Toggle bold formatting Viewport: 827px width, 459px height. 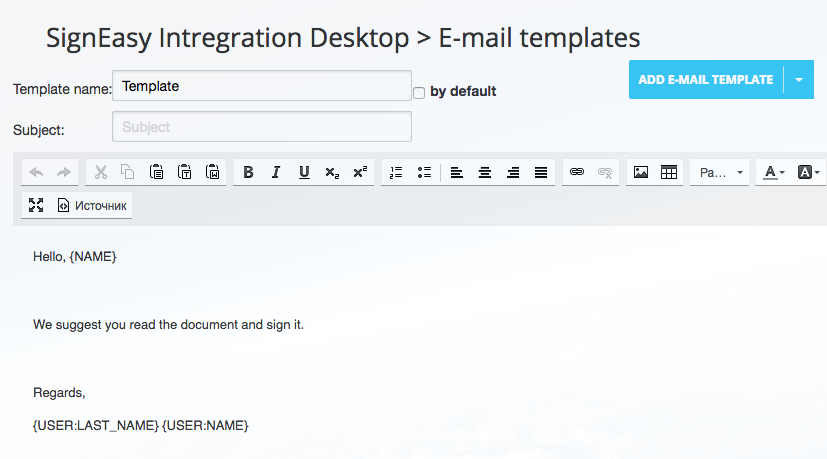click(248, 173)
